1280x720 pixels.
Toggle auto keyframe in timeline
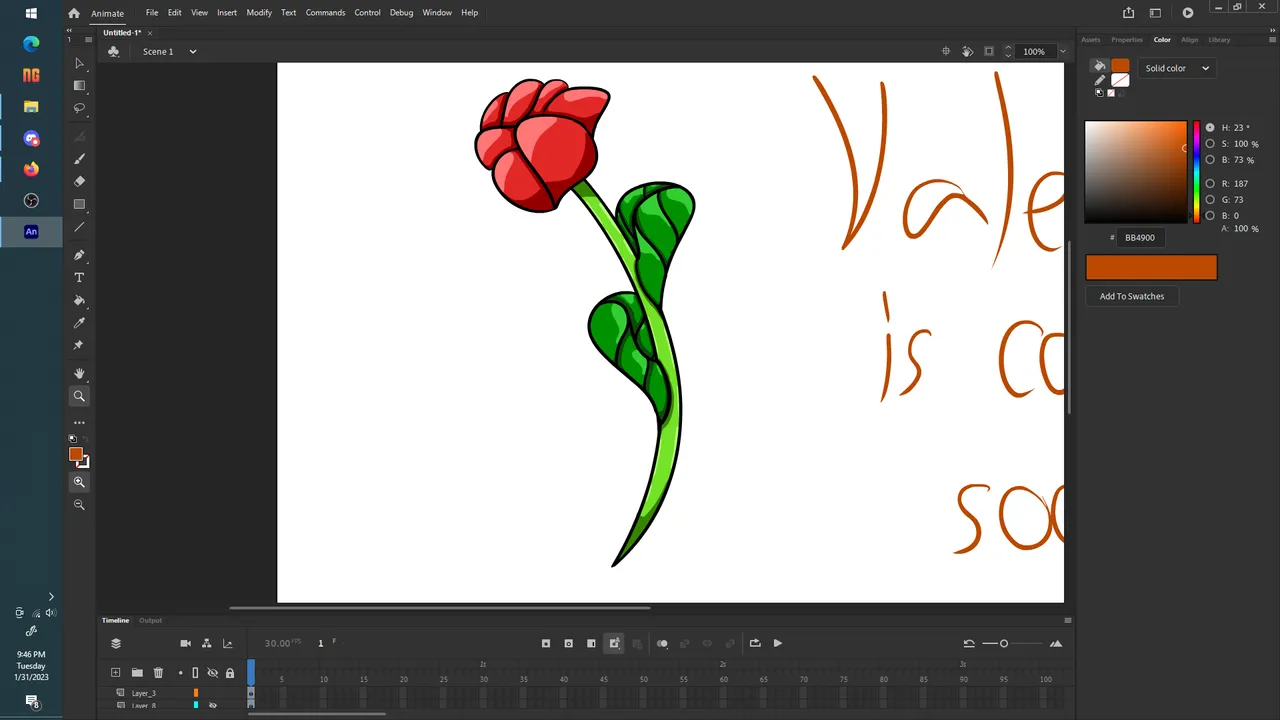pos(615,643)
